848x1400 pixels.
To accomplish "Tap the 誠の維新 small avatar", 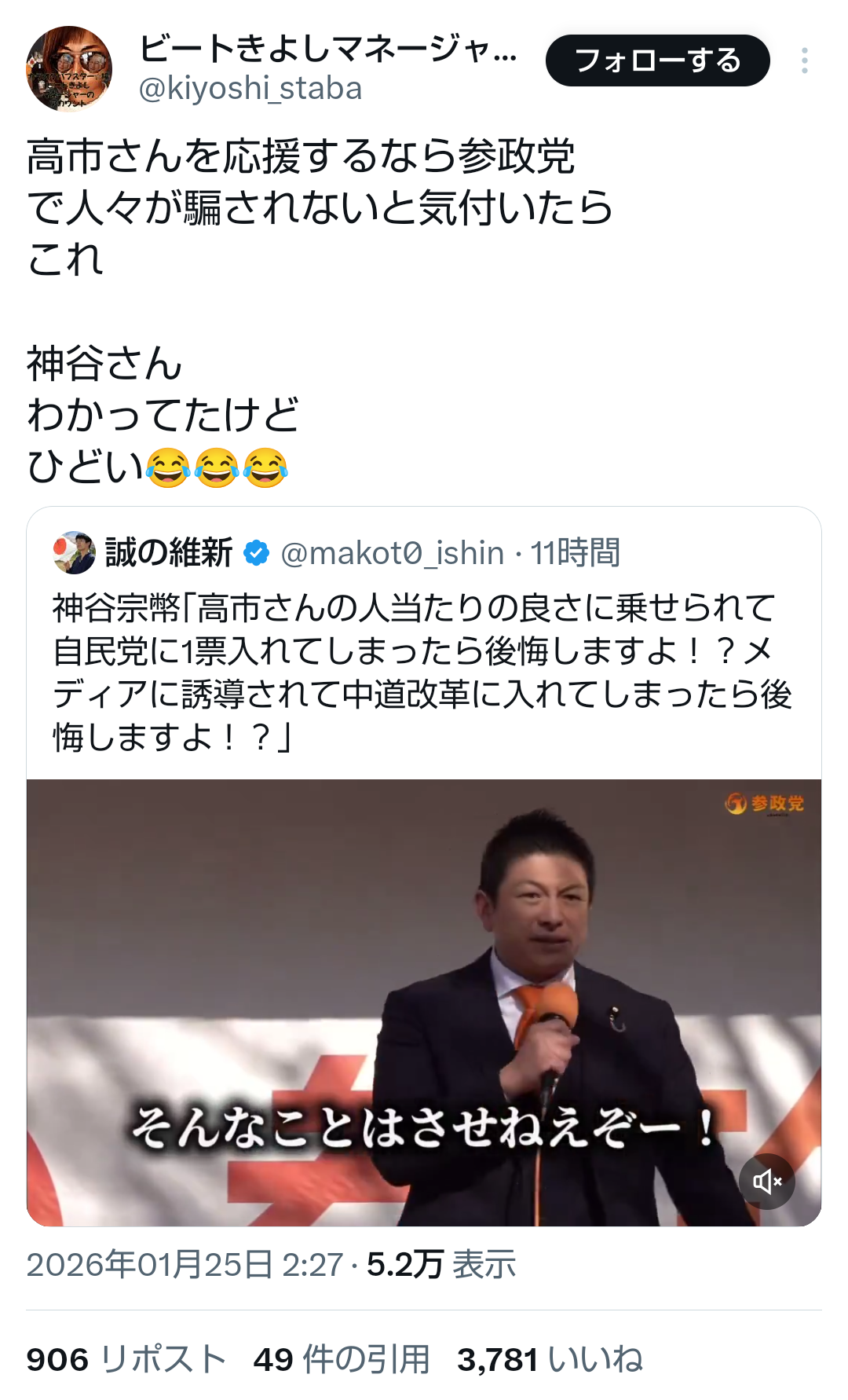I will point(74,553).
